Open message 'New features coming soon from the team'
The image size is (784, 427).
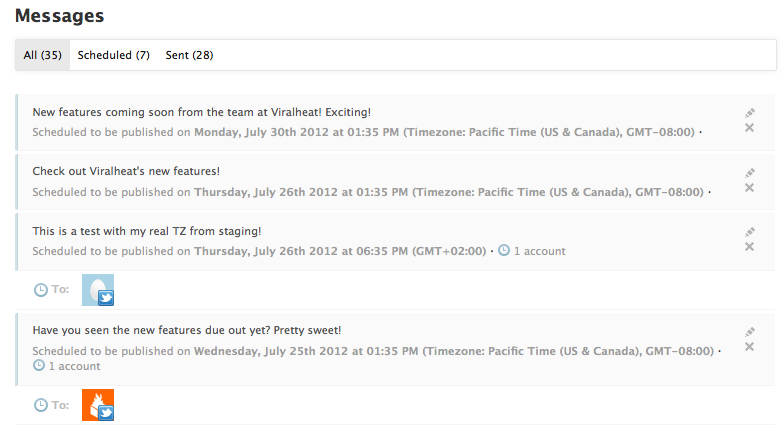[202, 112]
